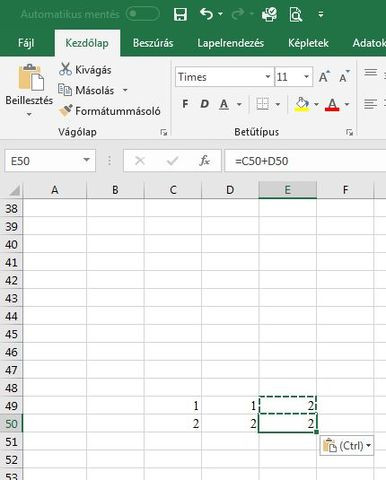Select column F header
Viewport: 386px width, 480px height.
click(x=345, y=190)
